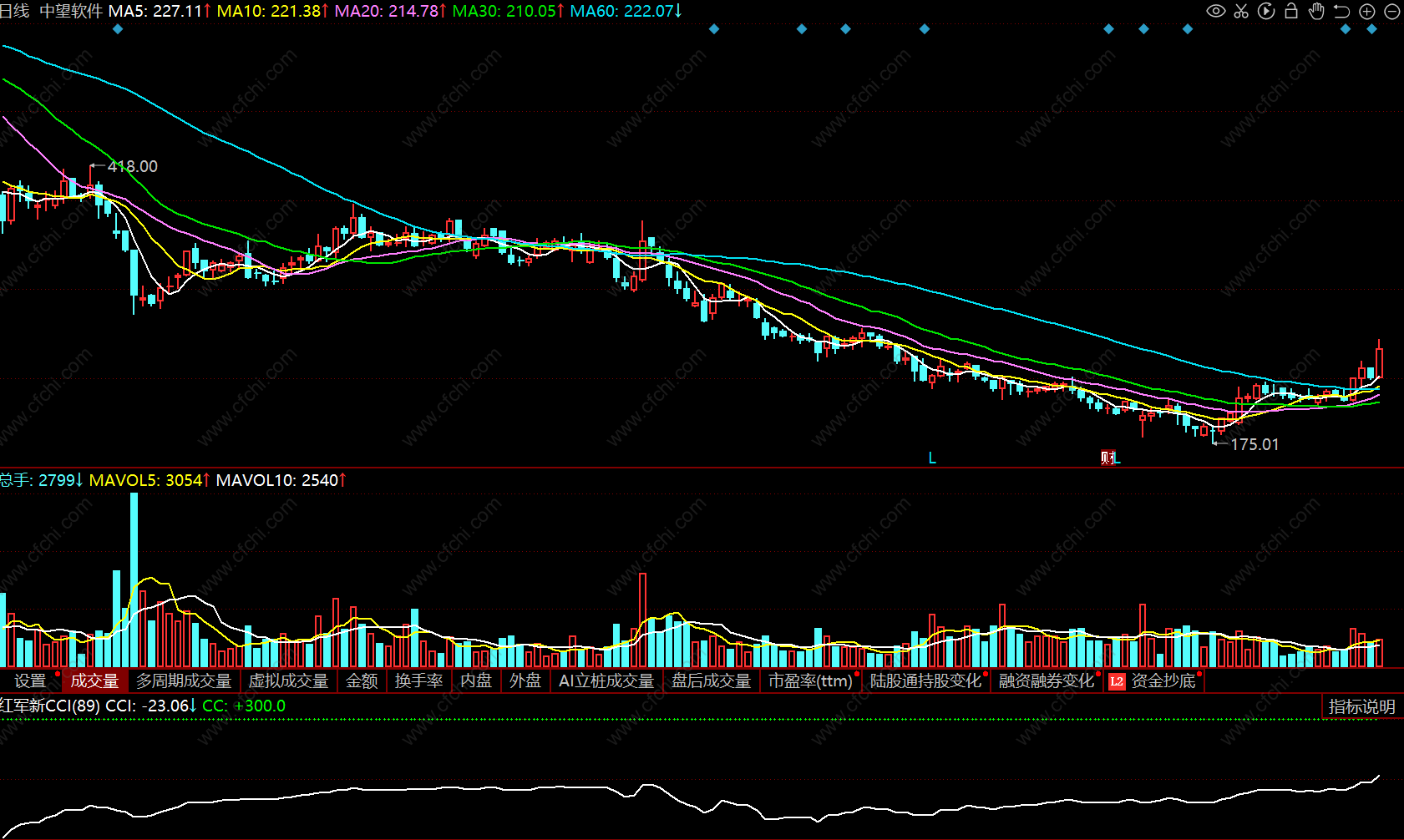The width and height of the screenshot is (1404, 840).
Task: Toggle the open padlock lock icon
Action: tap(1291, 11)
